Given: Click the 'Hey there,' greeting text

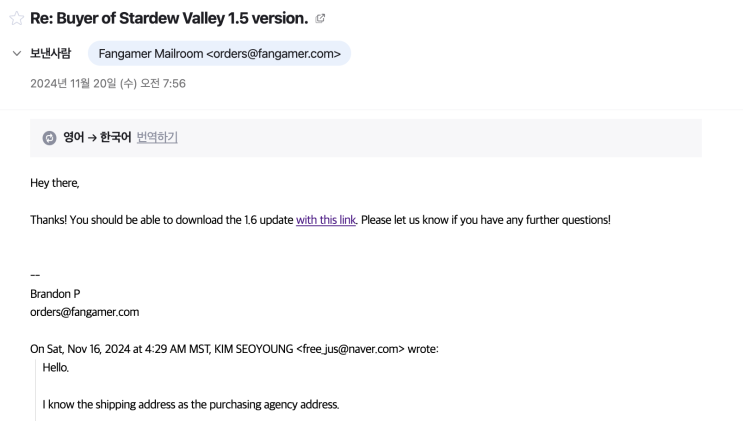Looking at the screenshot, I should click(54, 183).
